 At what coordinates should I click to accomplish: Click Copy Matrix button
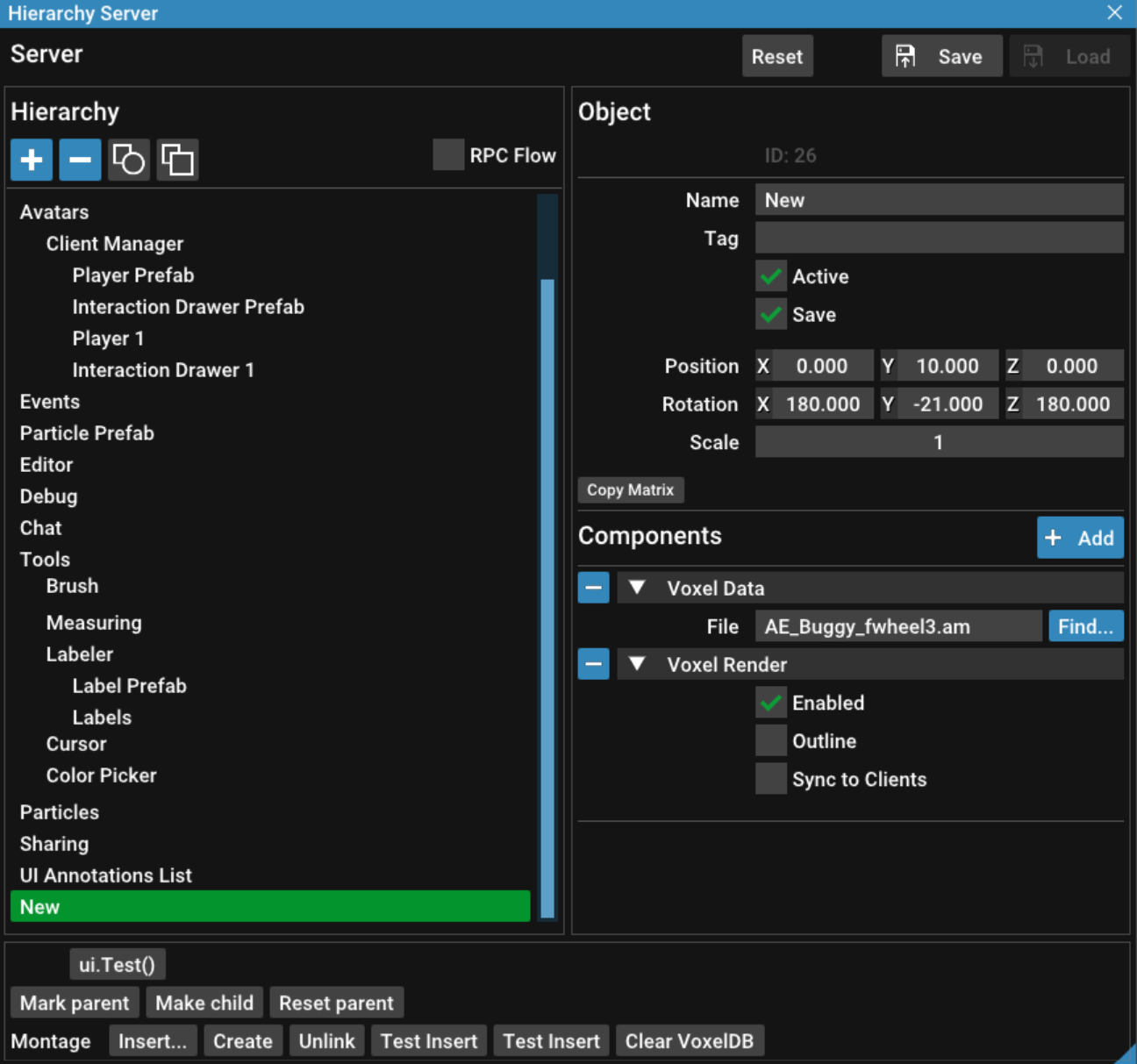631,489
